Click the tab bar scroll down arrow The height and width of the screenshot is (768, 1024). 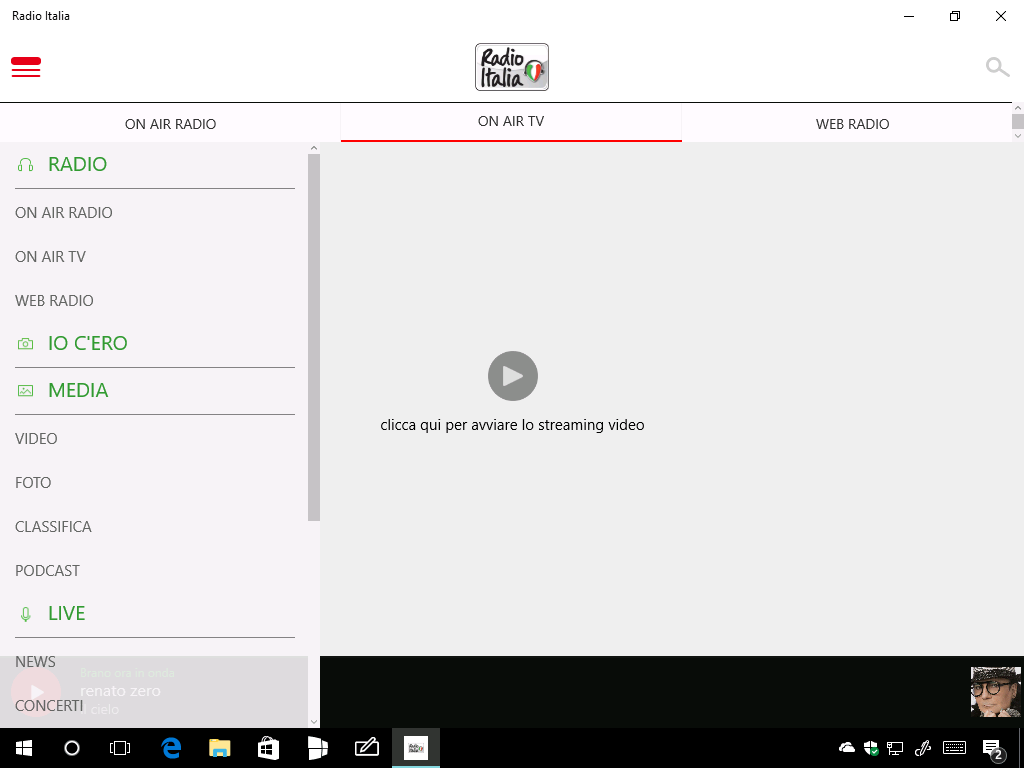pos(1017,135)
